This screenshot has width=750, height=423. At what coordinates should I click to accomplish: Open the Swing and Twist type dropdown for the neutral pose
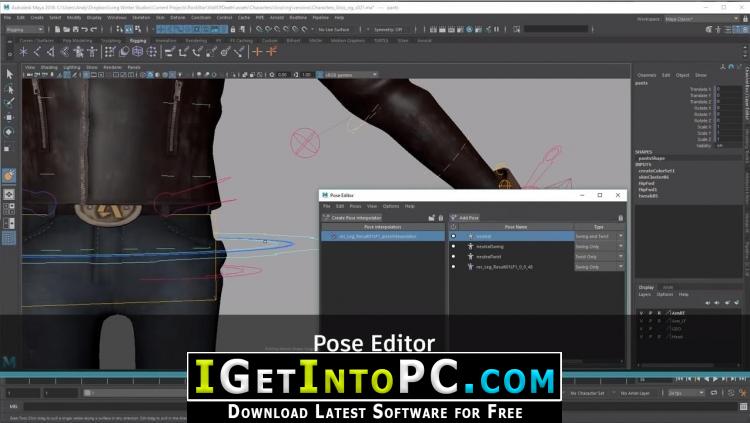click(599, 236)
